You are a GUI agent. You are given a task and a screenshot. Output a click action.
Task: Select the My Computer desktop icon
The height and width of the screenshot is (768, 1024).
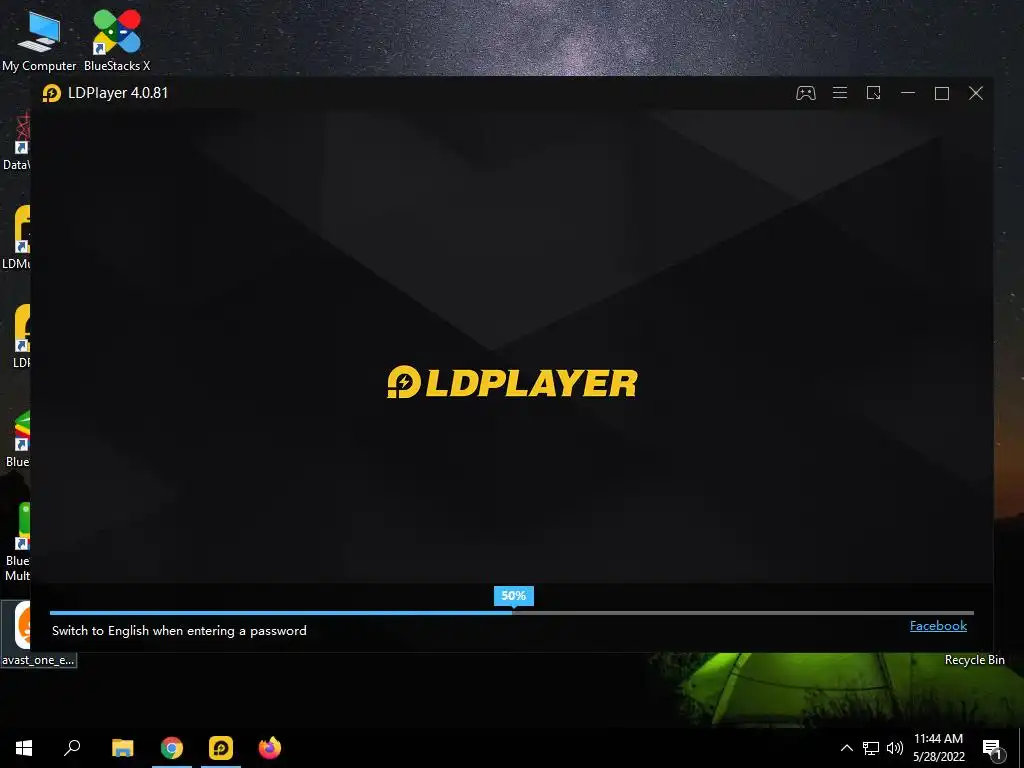[39, 40]
